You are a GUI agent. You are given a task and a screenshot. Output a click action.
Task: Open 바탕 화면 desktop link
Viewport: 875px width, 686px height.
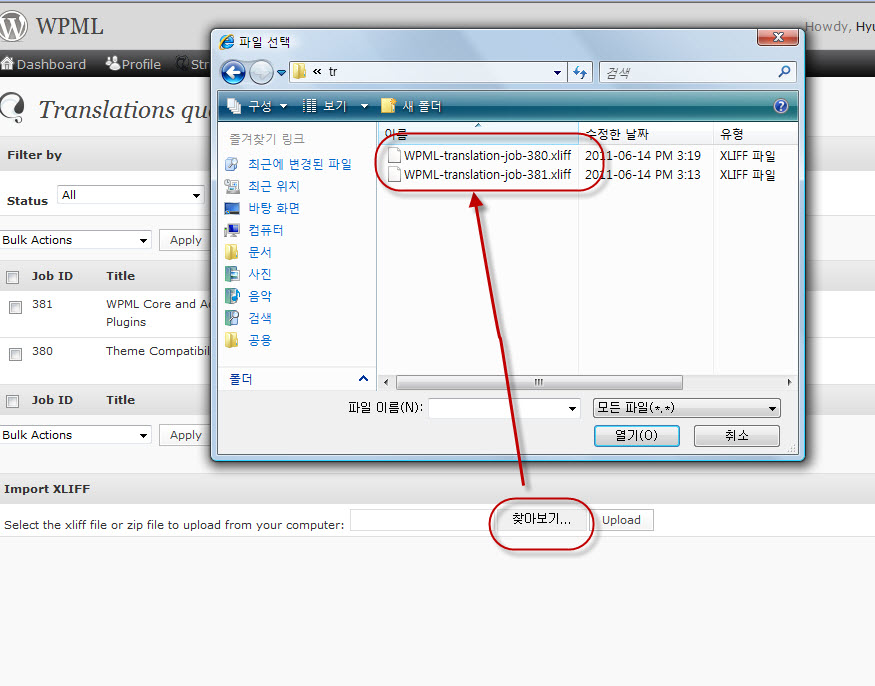click(273, 208)
